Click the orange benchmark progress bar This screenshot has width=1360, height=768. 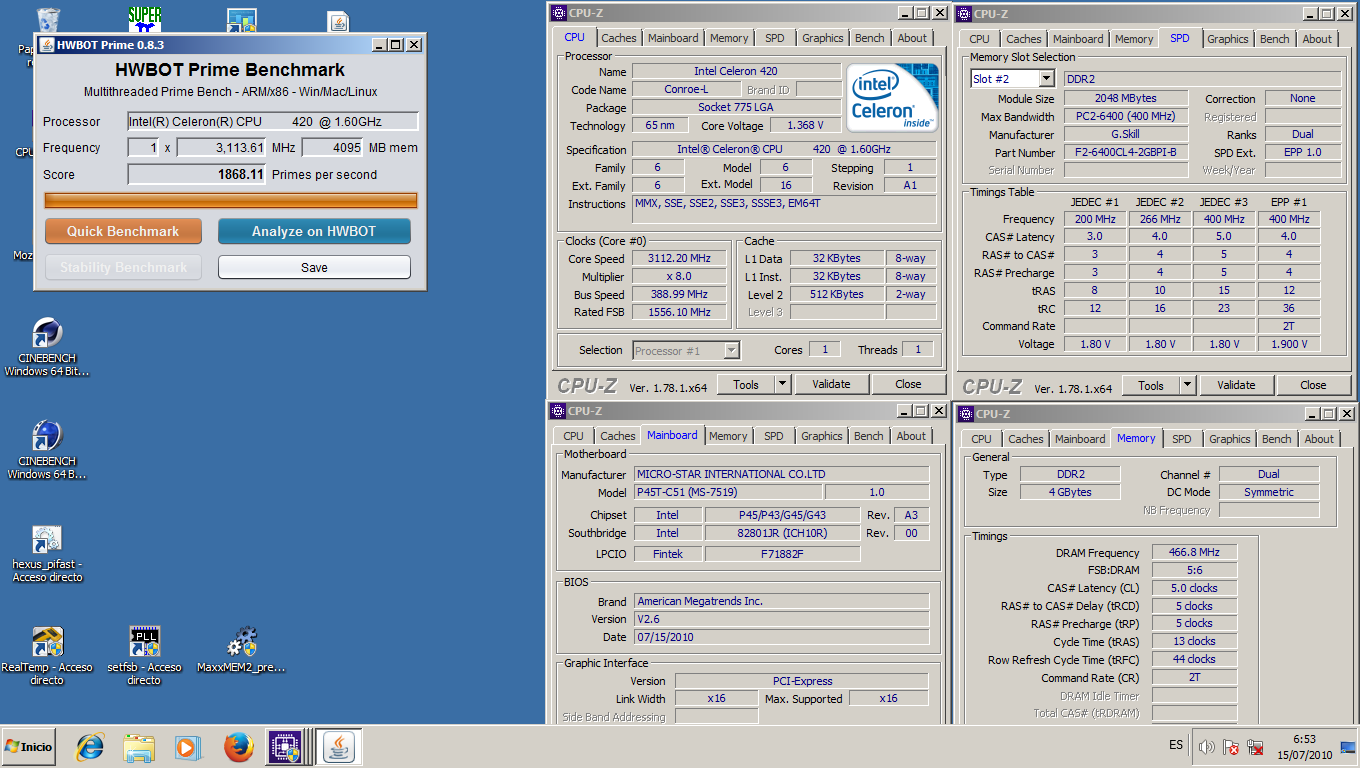click(x=231, y=200)
